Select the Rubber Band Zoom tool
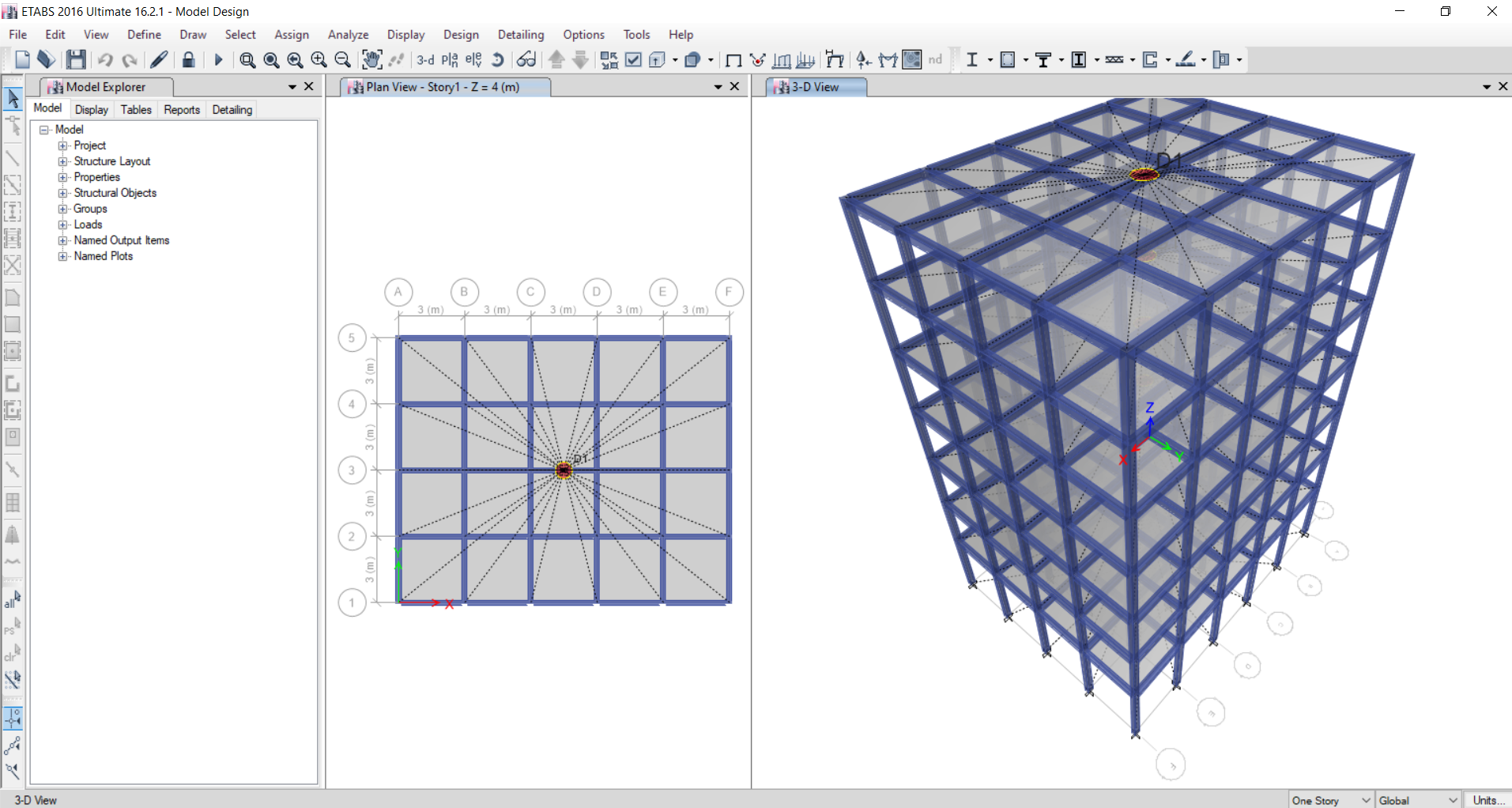The width and height of the screenshot is (1512, 808). (247, 59)
